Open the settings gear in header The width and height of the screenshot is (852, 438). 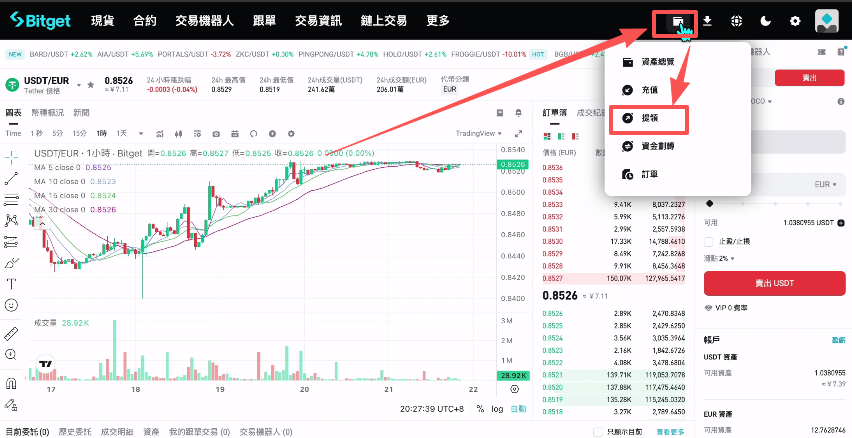click(795, 21)
